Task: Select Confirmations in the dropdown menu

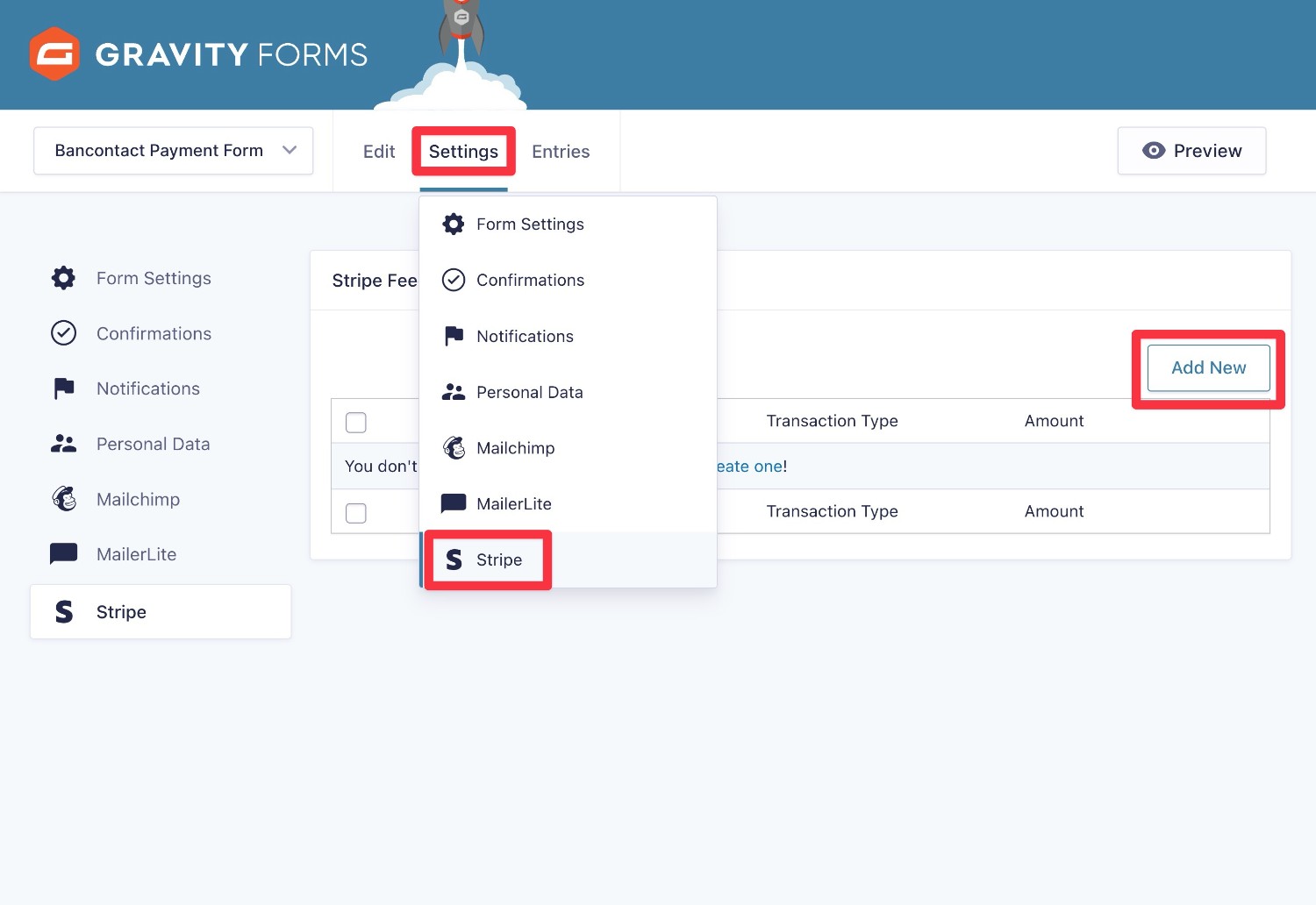Action: (x=569, y=280)
